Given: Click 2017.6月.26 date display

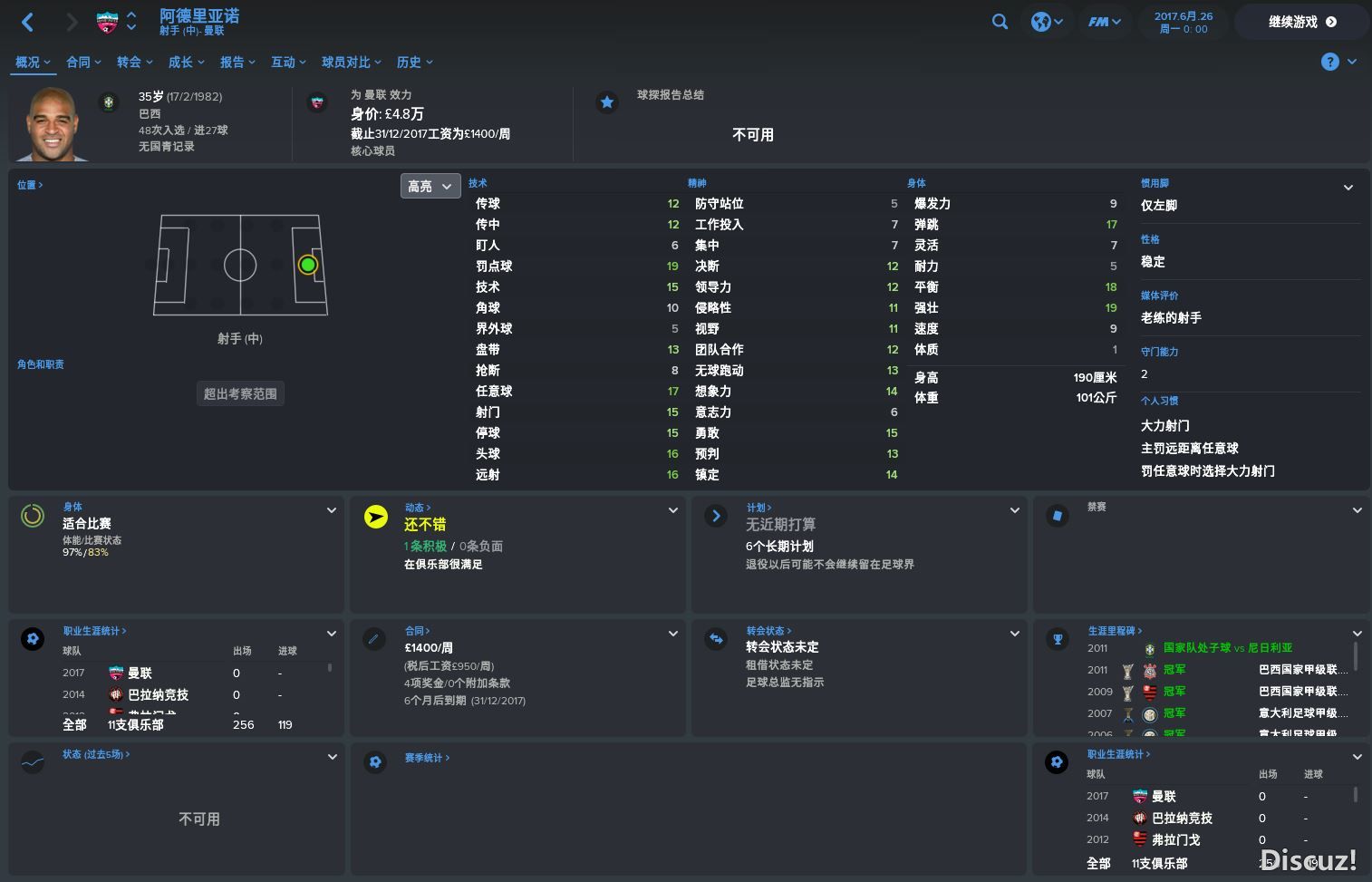Looking at the screenshot, I should click(x=1184, y=16).
